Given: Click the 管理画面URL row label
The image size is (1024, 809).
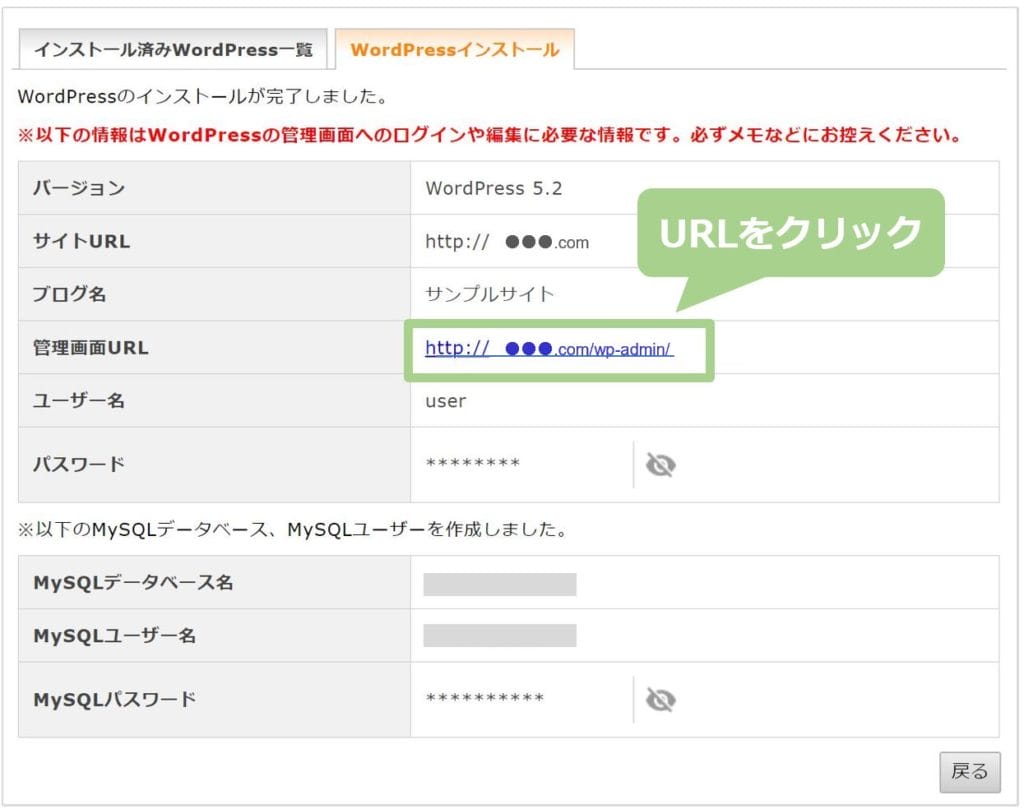Looking at the screenshot, I should coord(91,348).
